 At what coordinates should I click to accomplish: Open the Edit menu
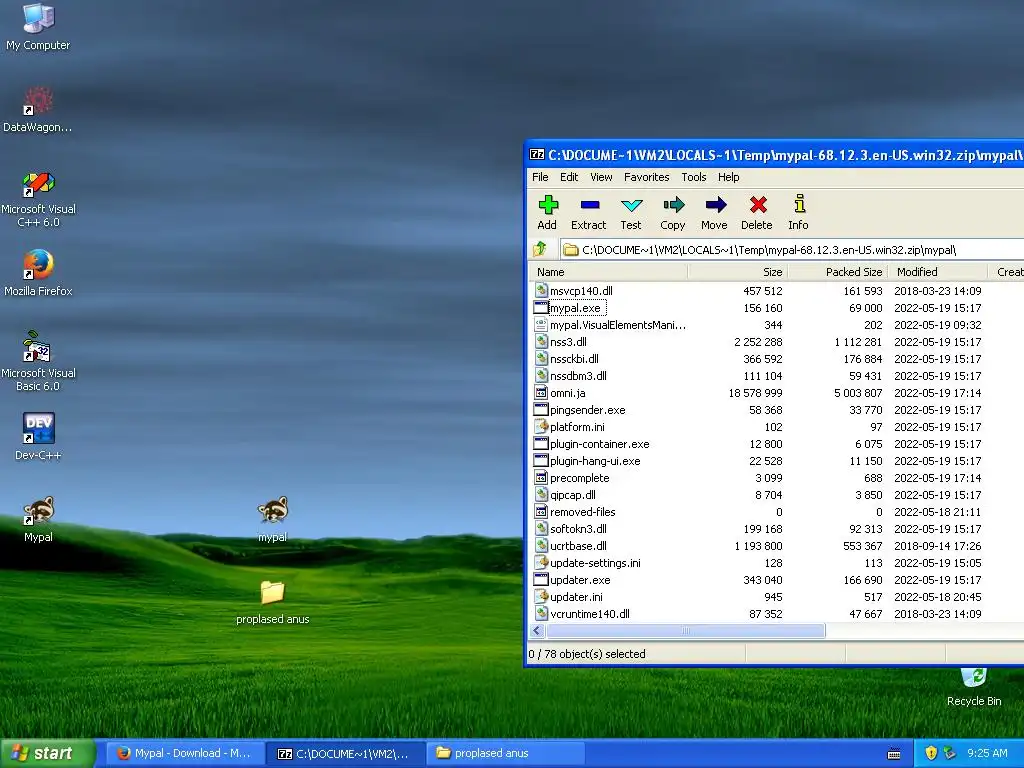[569, 177]
